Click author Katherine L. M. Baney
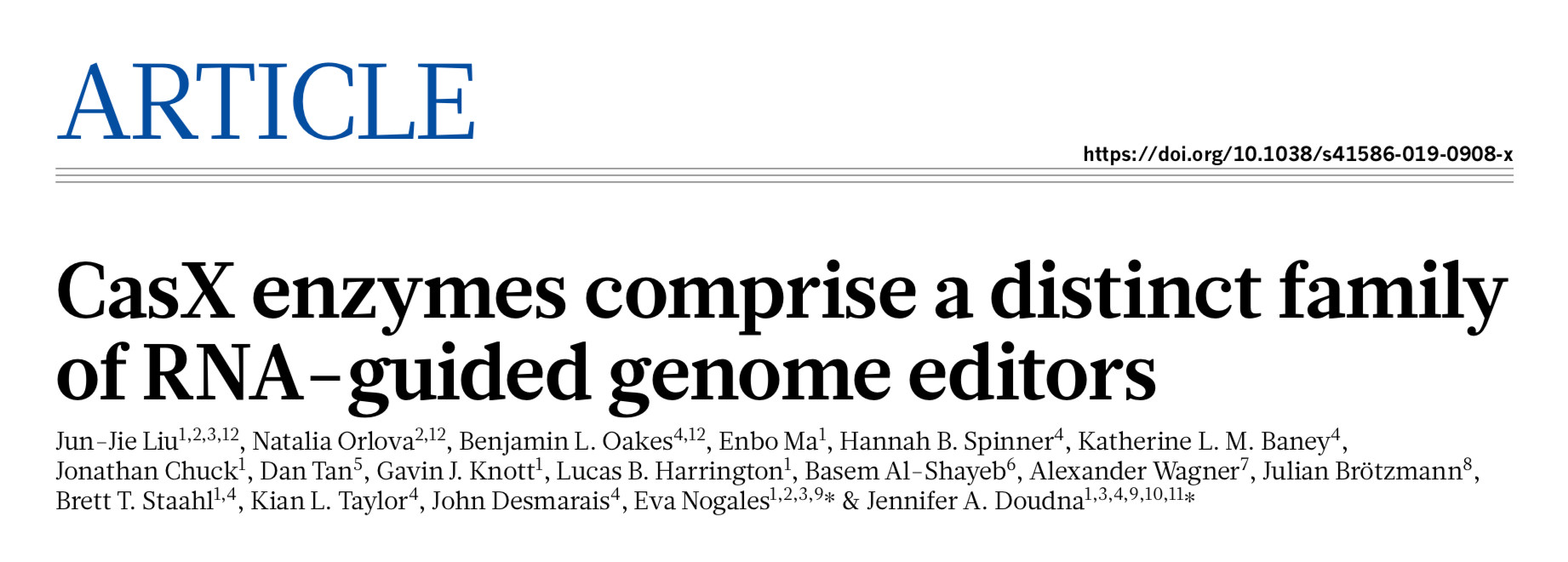Screen dimensions: 1568x562 (1204, 441)
